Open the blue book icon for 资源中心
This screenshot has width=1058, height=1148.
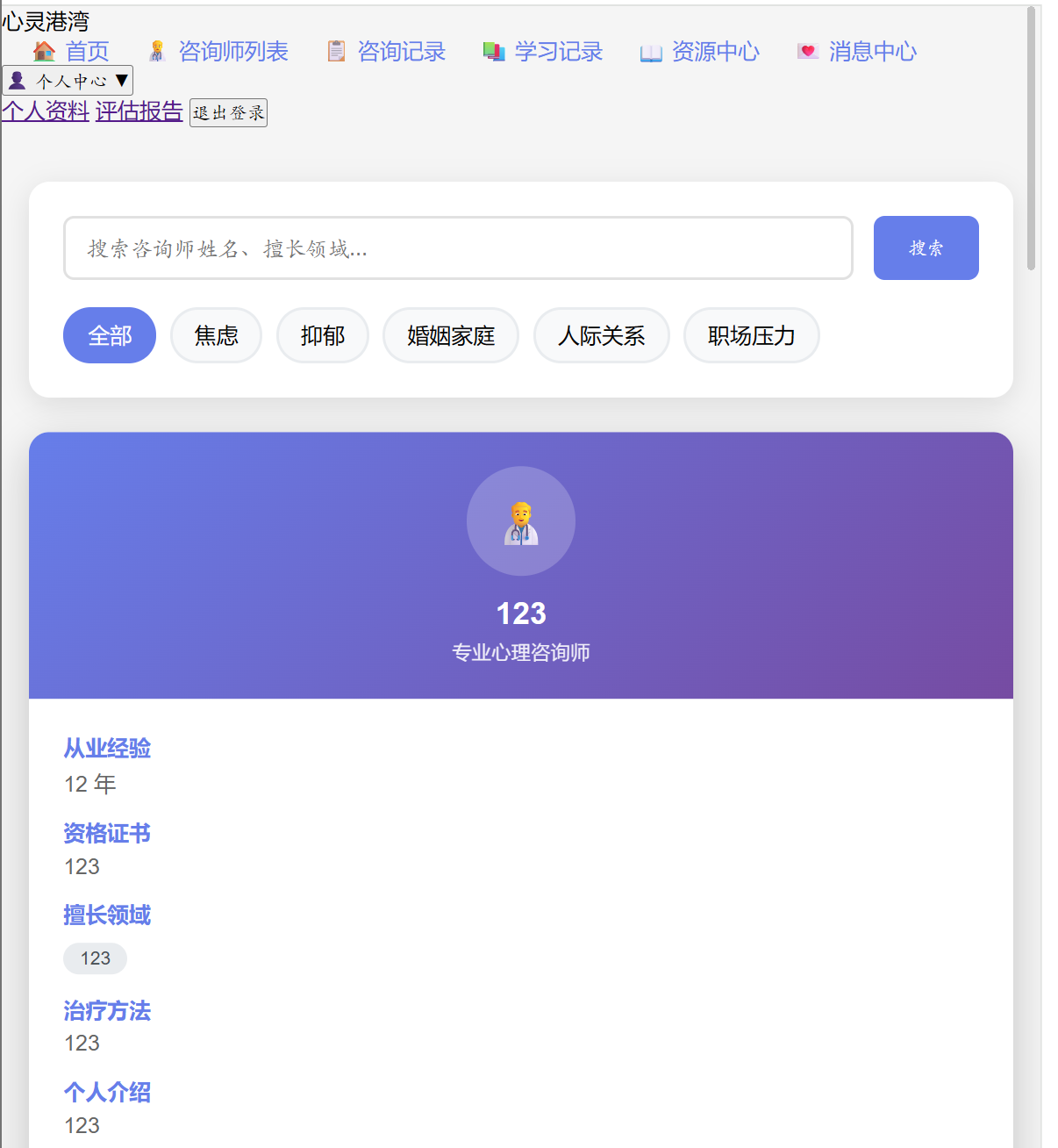coord(651,53)
